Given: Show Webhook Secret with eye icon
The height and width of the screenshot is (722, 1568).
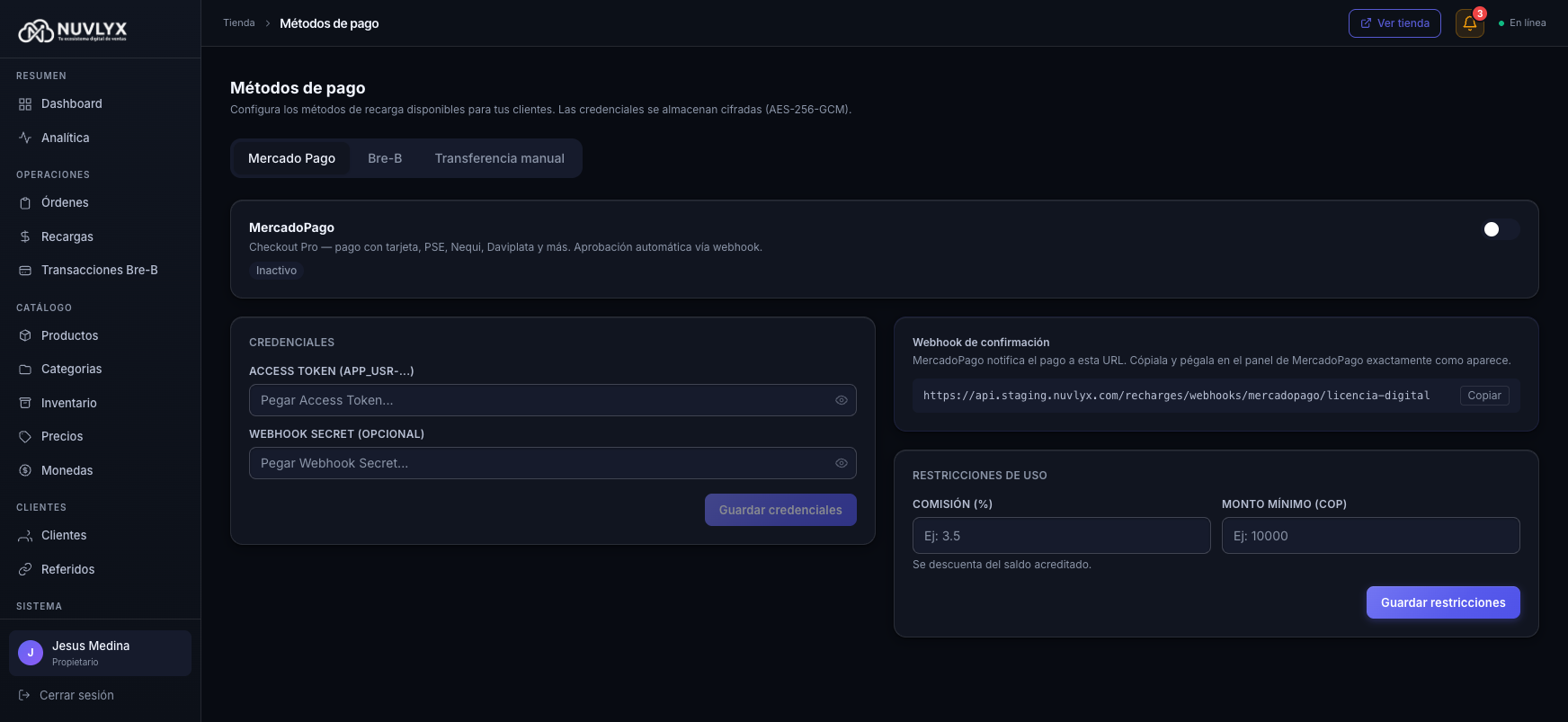Looking at the screenshot, I should tap(842, 463).
